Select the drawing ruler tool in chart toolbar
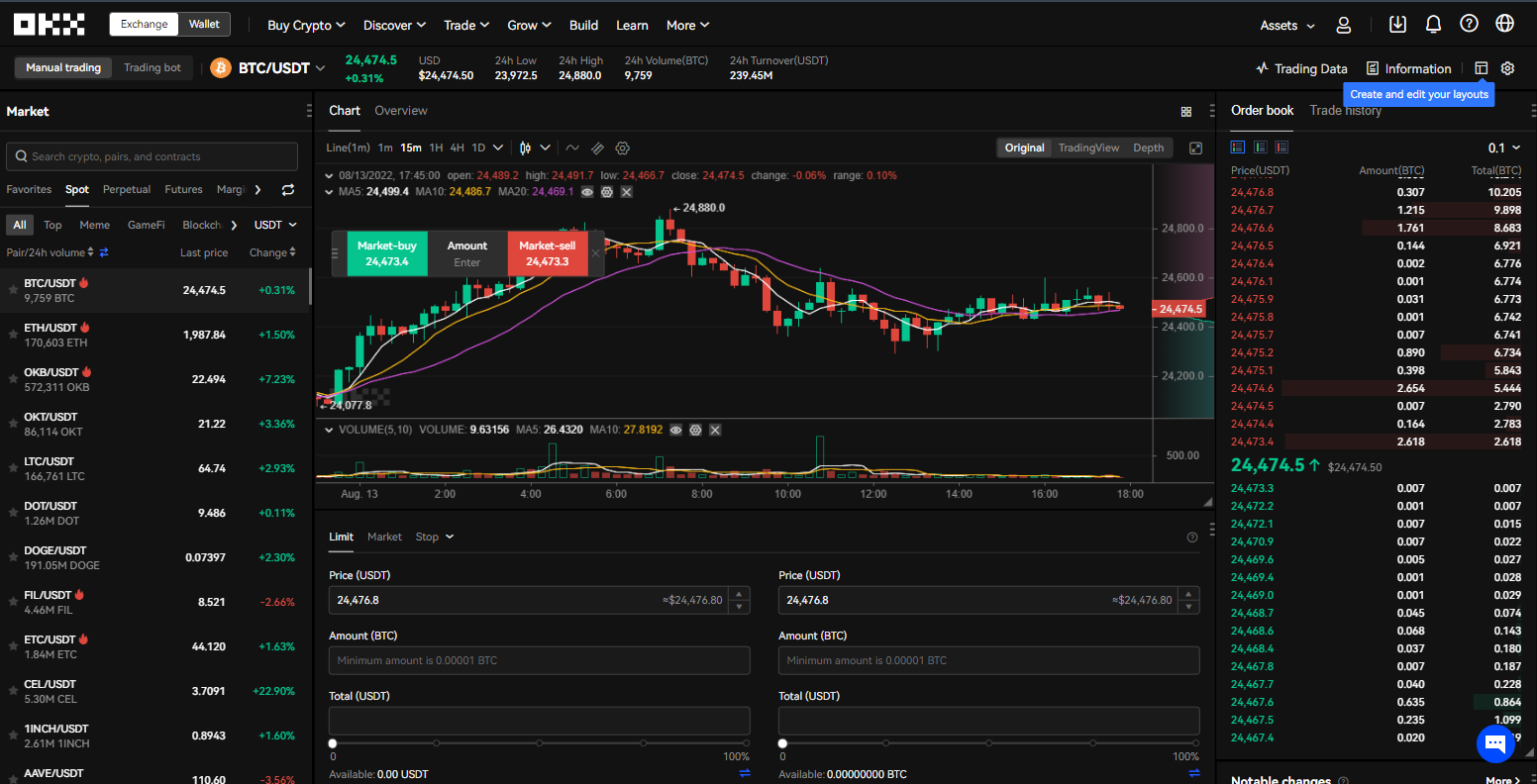Viewport: 1537px width, 784px height. [x=597, y=147]
